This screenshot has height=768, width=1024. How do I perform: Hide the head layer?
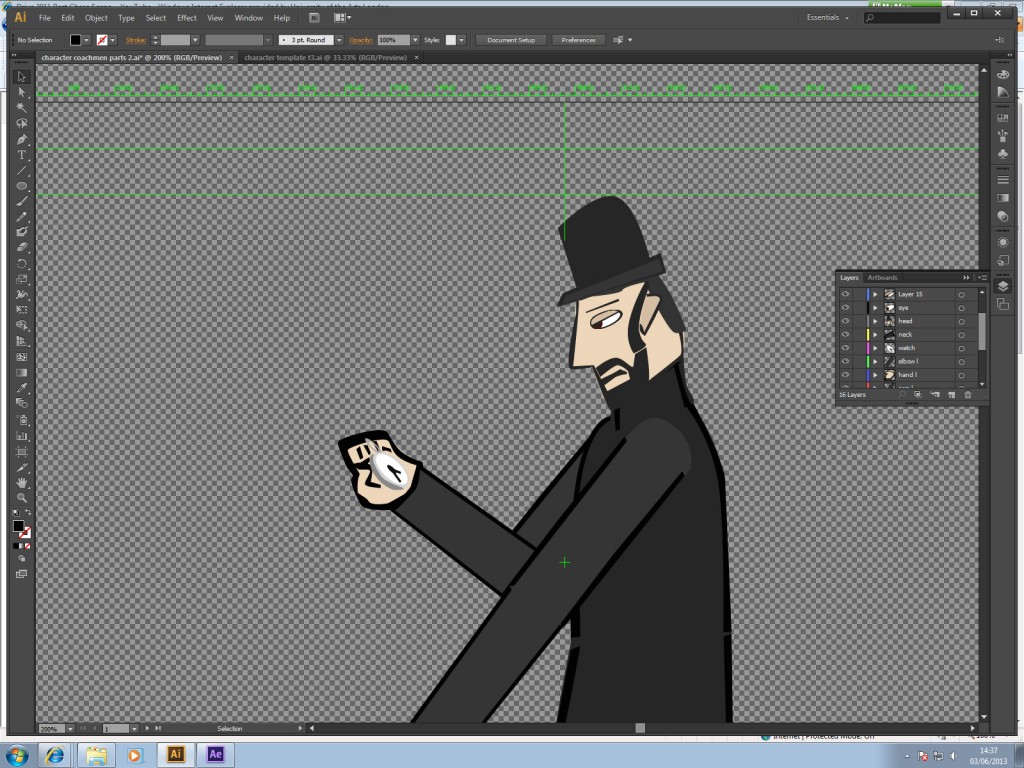tap(845, 321)
